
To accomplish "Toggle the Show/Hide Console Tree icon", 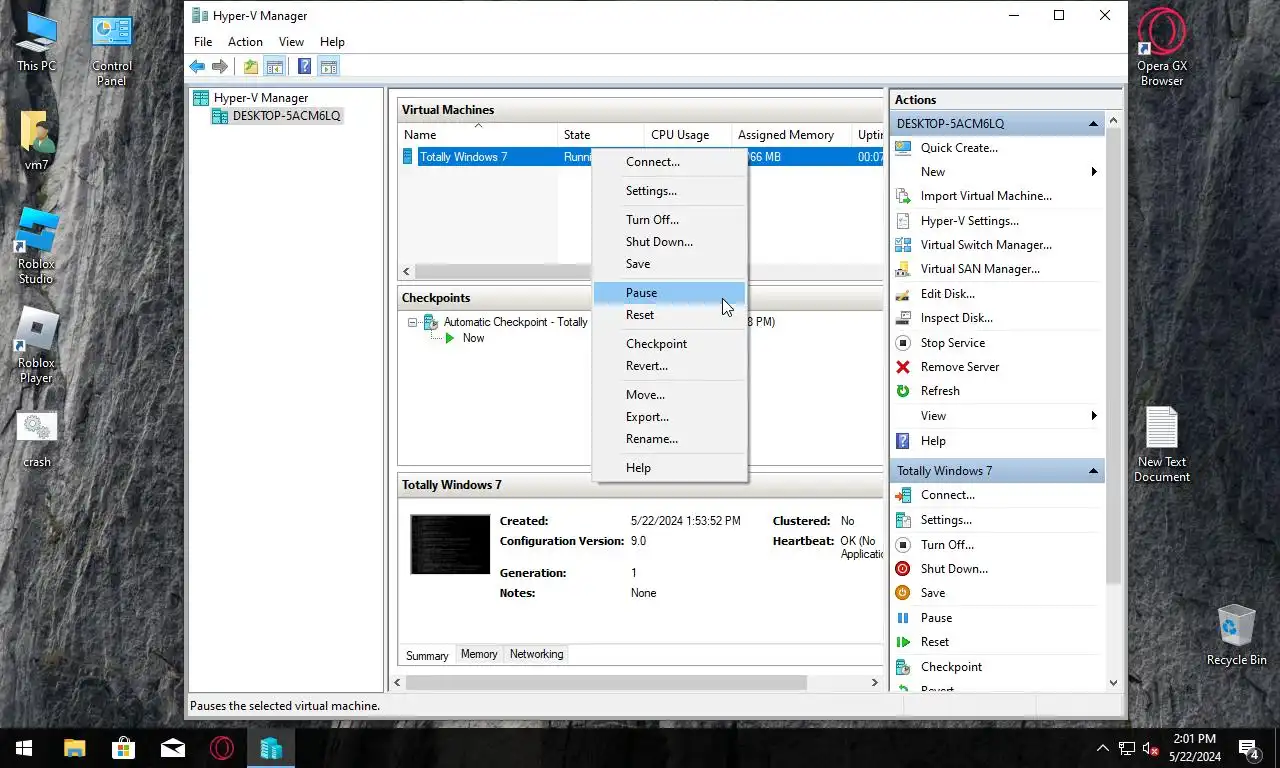I will (274, 67).
